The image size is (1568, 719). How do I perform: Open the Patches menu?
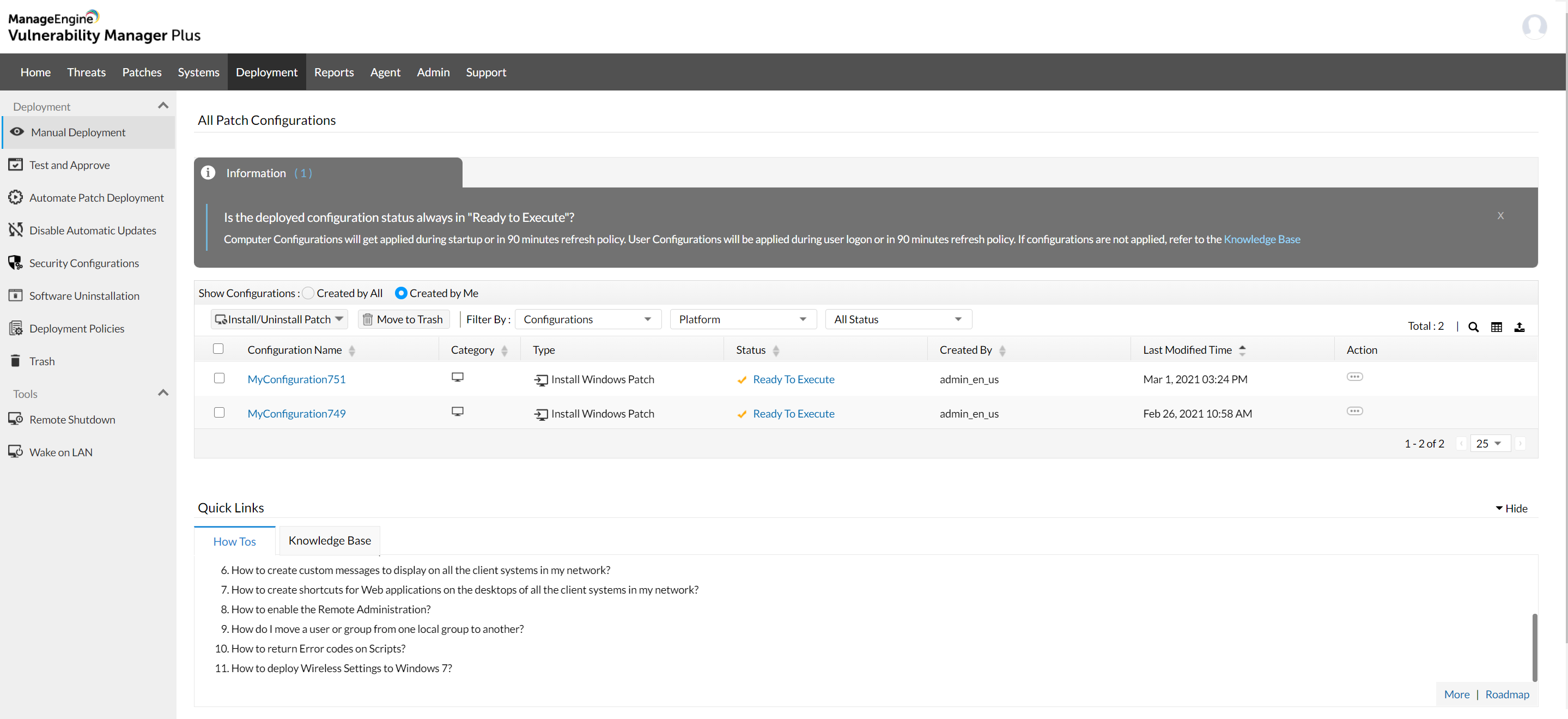[142, 72]
